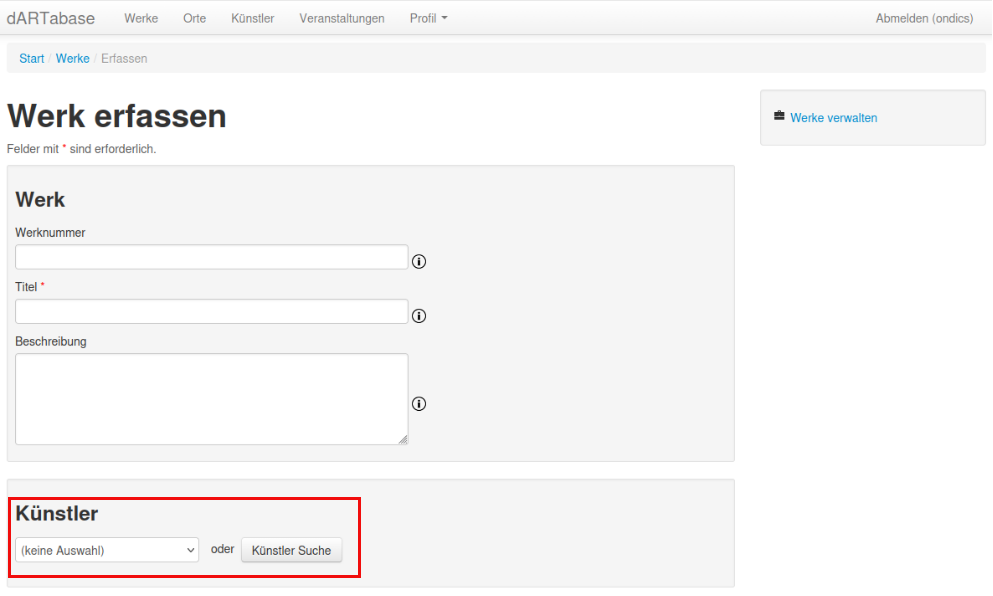The image size is (993, 596).
Task: Click the Start breadcrumb link
Action: [32, 59]
